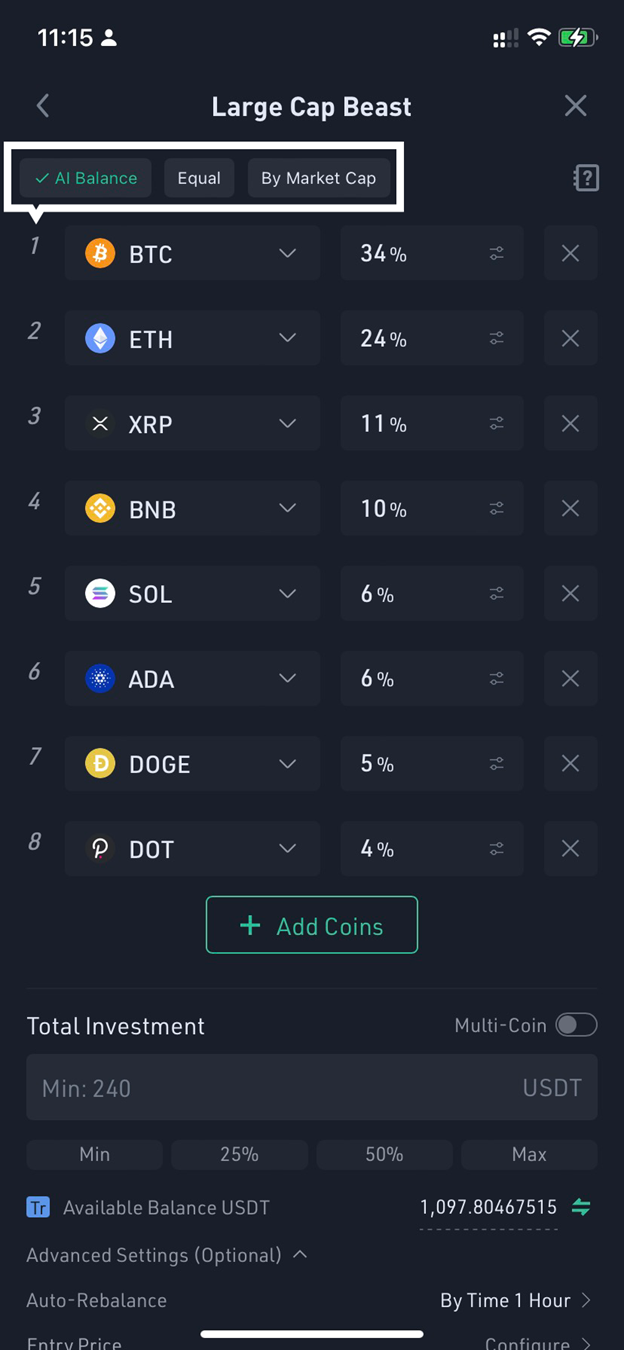Open Auto-Rebalance By Time 1 Hour
The width and height of the screenshot is (624, 1350).
coord(515,1300)
